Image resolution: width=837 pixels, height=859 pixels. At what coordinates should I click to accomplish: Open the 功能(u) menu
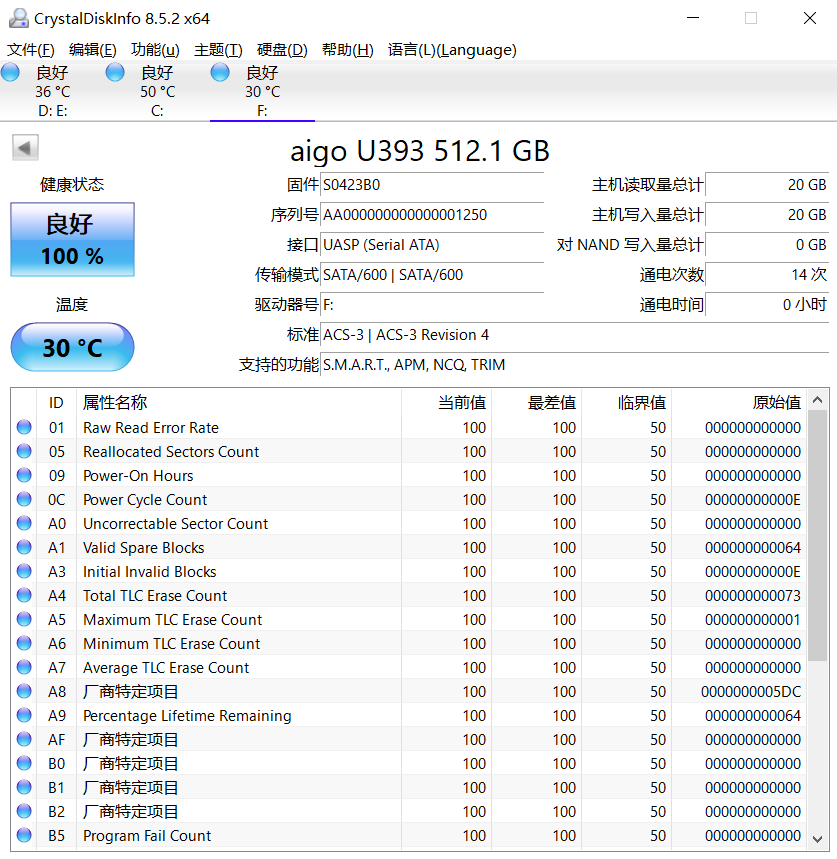tap(155, 50)
